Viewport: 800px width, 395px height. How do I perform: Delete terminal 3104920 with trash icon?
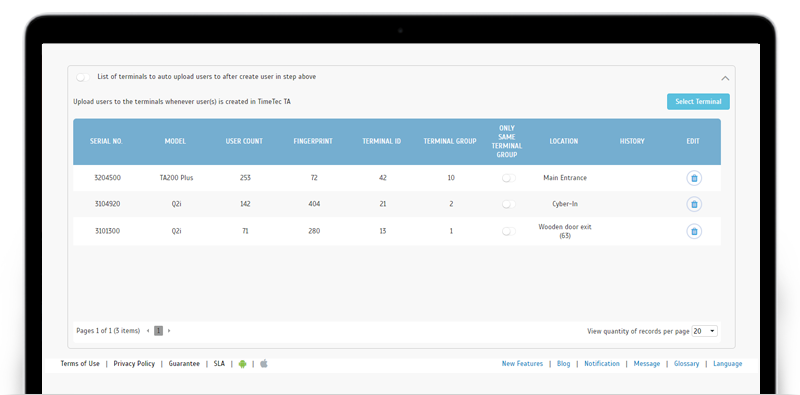(694, 204)
